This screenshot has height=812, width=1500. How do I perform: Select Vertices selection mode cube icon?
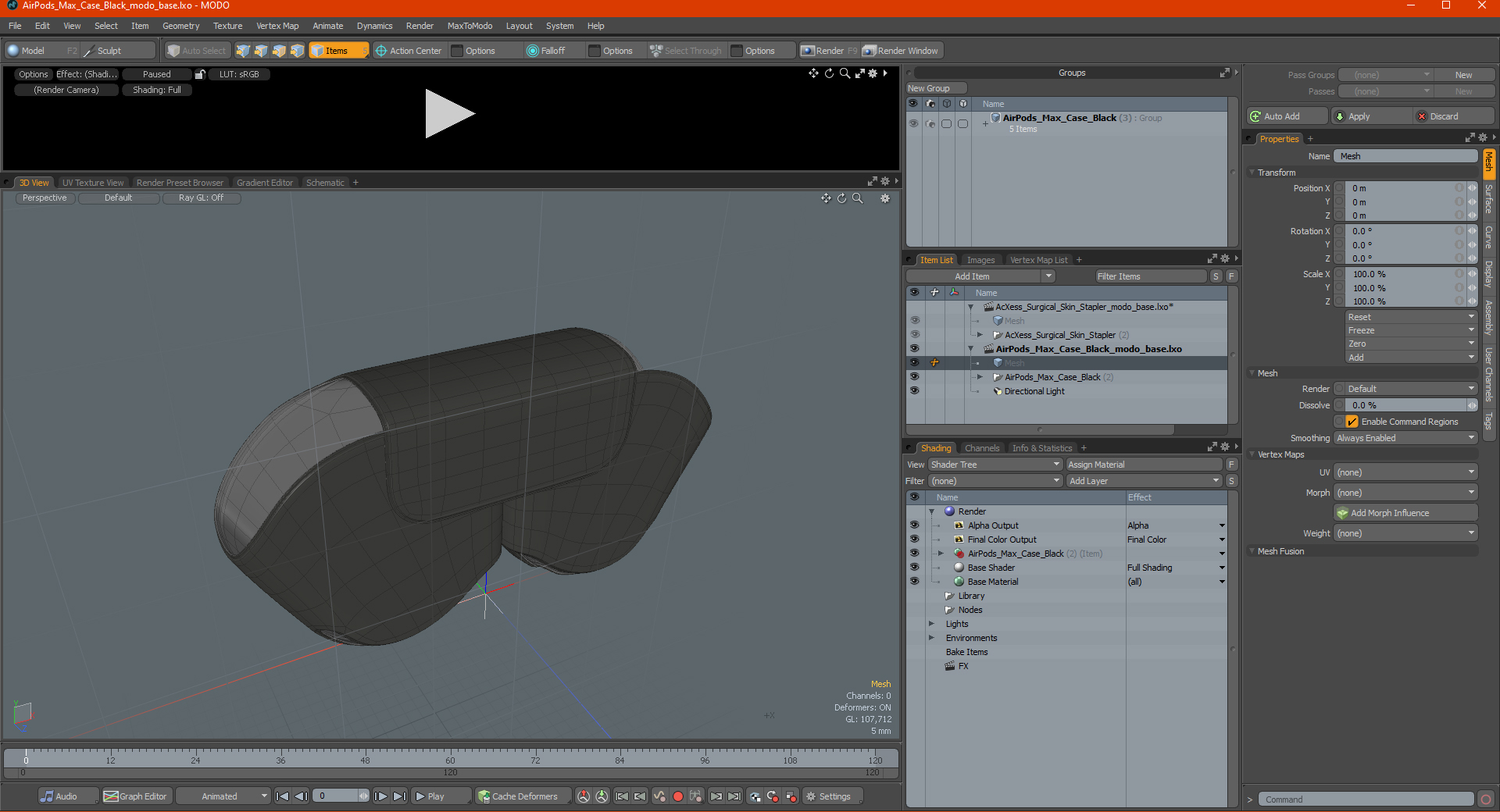pyautogui.click(x=243, y=51)
